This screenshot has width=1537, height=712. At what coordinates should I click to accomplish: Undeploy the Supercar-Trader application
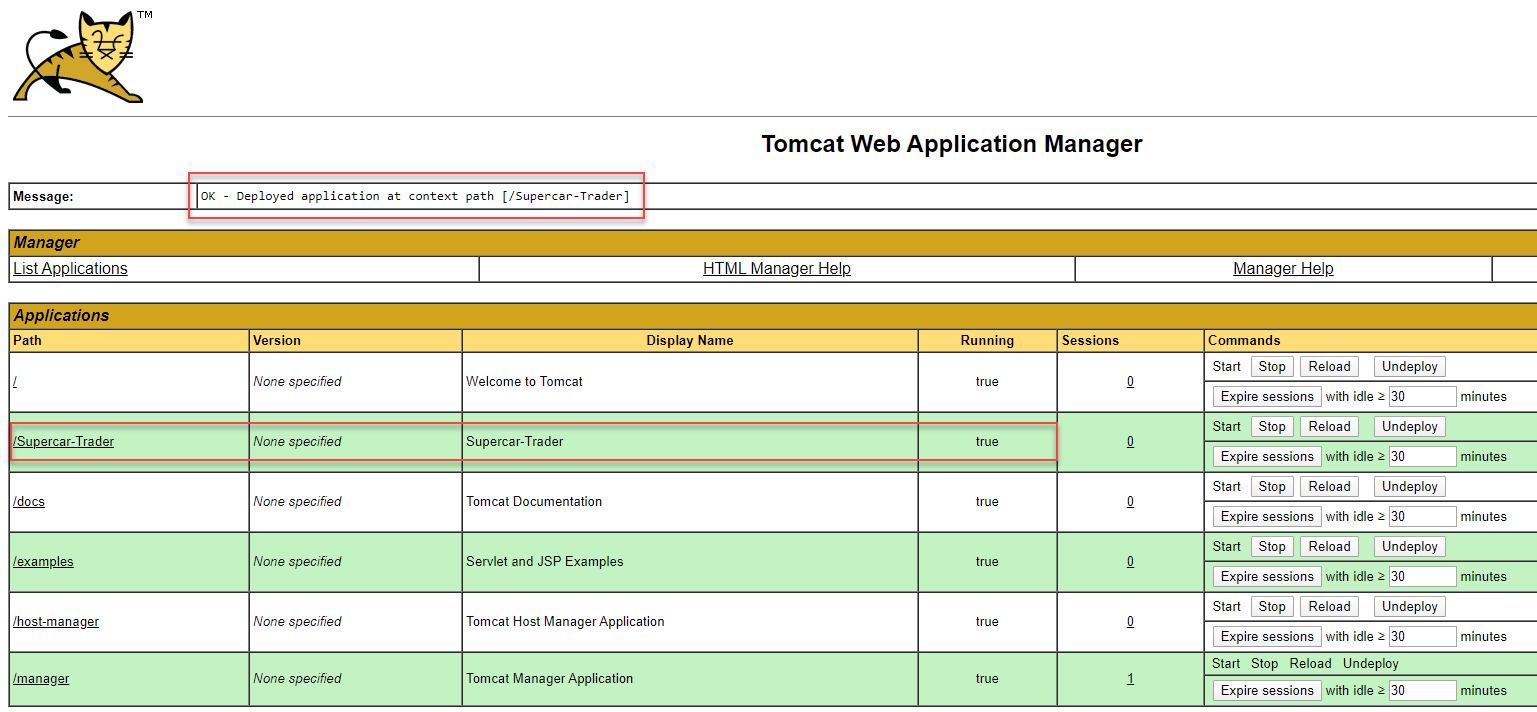pos(1410,427)
